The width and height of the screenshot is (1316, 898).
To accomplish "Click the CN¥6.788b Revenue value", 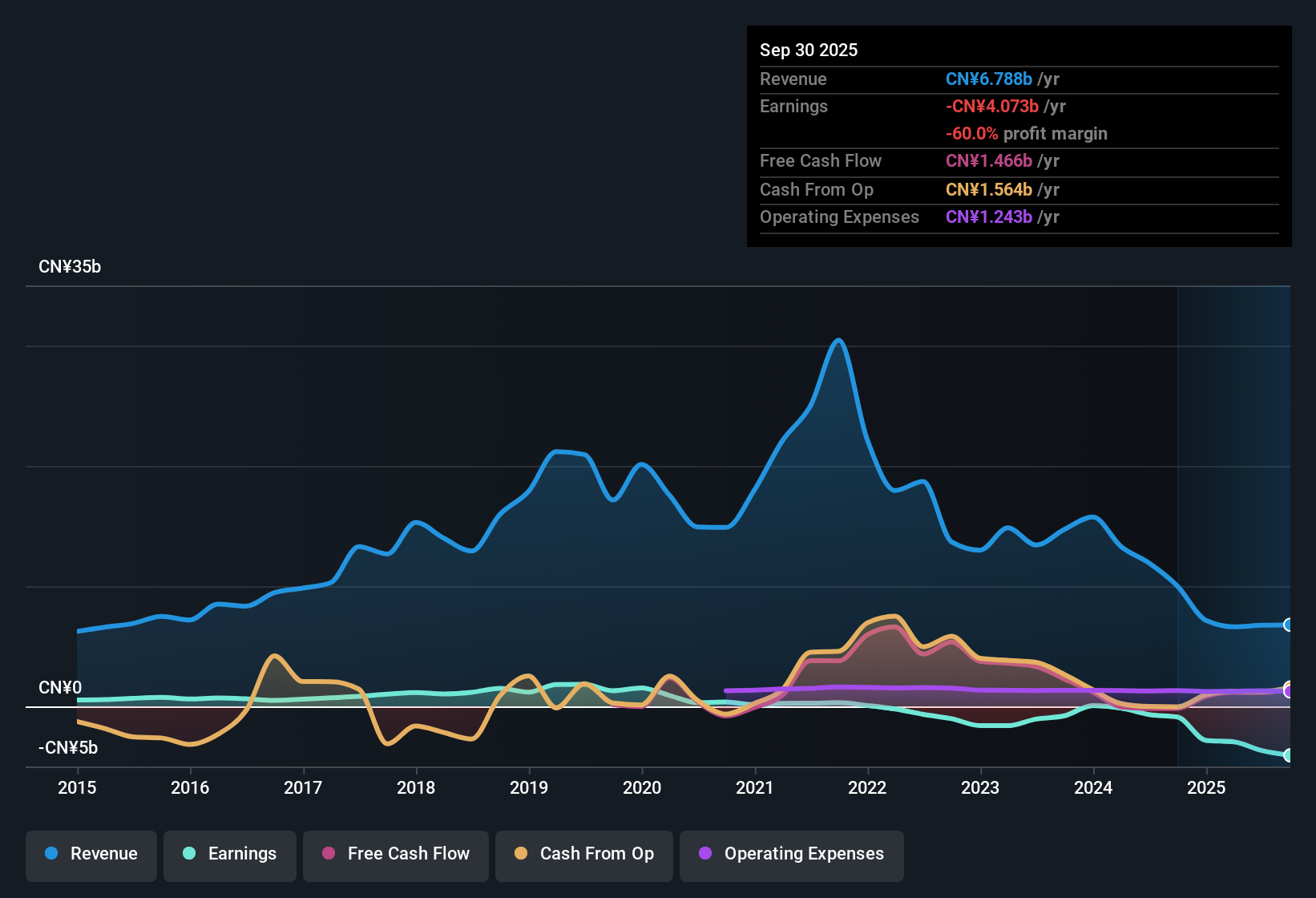I will click(x=988, y=79).
